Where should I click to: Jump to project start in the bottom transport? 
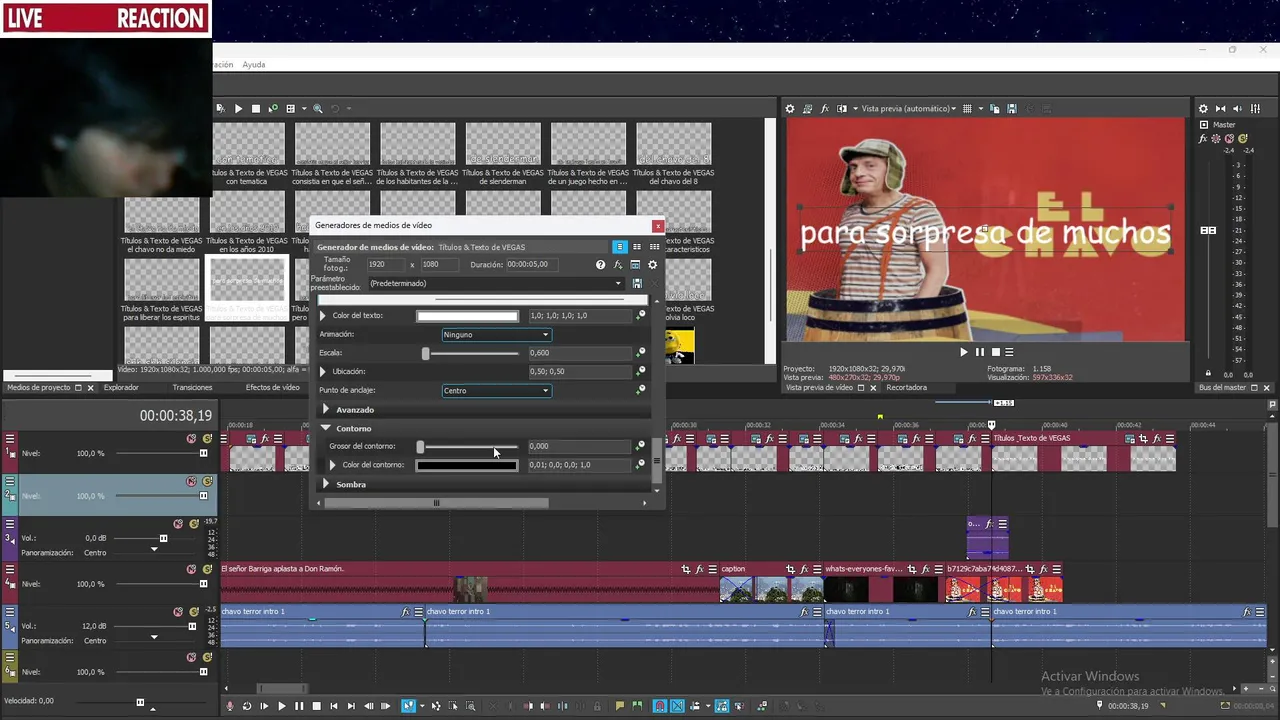(334, 706)
